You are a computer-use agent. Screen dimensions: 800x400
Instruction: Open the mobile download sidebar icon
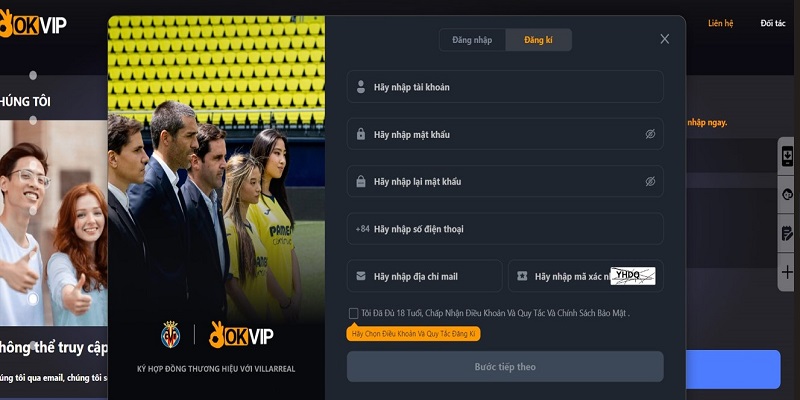(787, 156)
